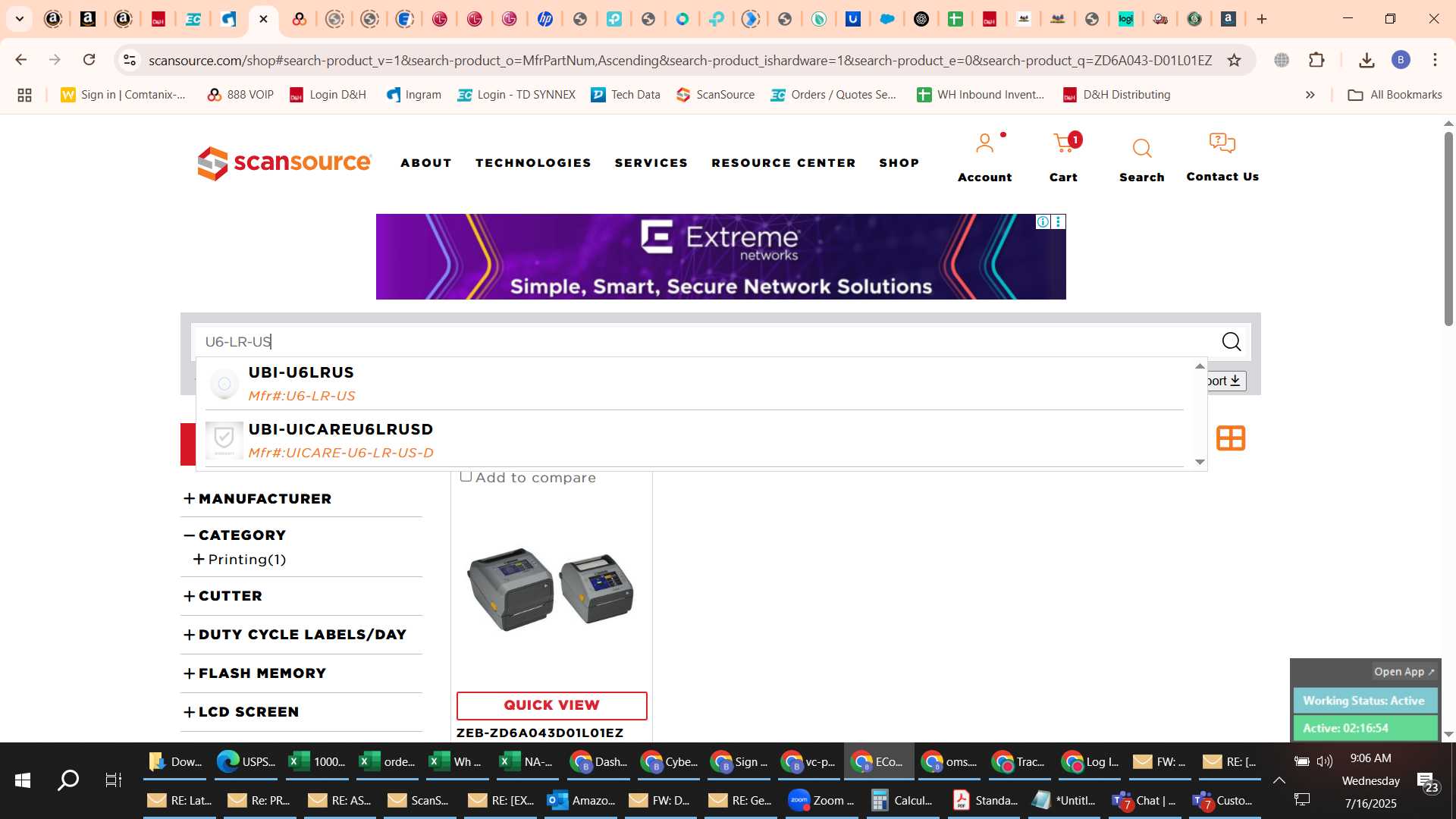This screenshot has width=1456, height=819.
Task: Select the UBI-U6LRUS suggestion
Action: (694, 384)
